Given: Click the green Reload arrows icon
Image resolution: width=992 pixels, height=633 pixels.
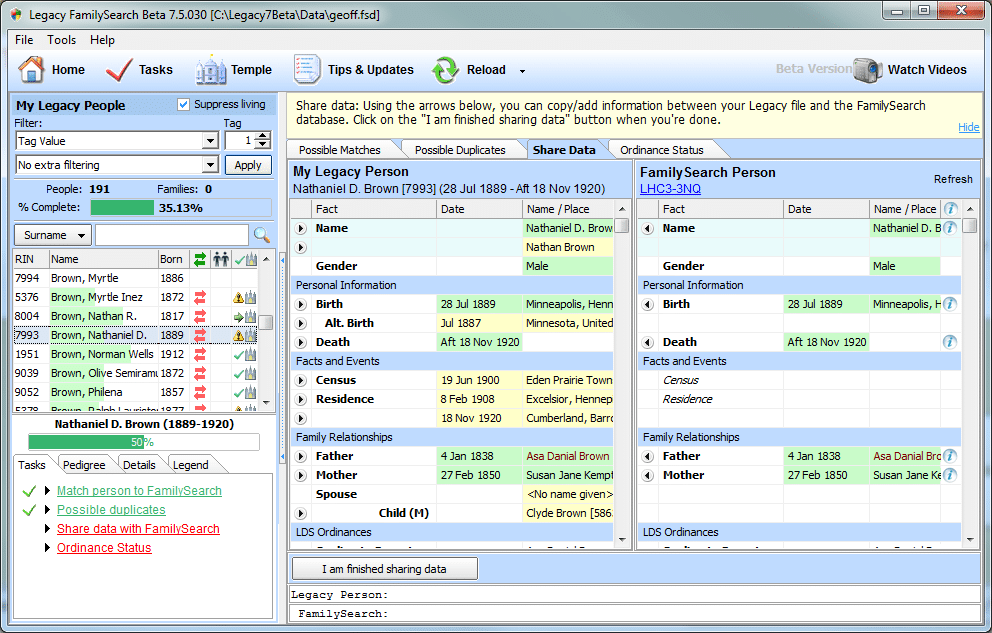Looking at the screenshot, I should click(445, 70).
